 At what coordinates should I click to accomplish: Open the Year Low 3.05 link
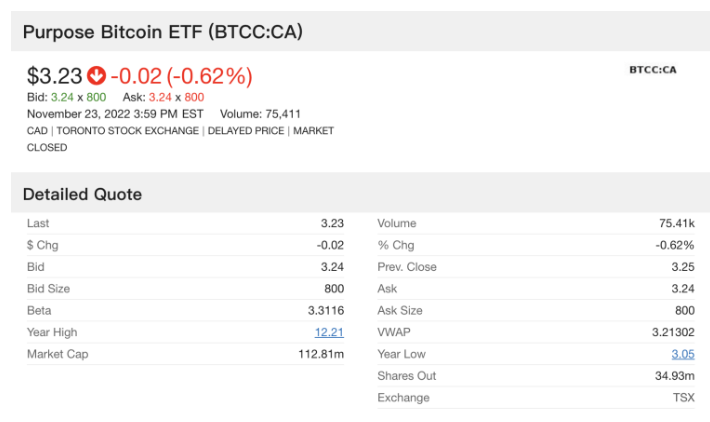coord(683,354)
